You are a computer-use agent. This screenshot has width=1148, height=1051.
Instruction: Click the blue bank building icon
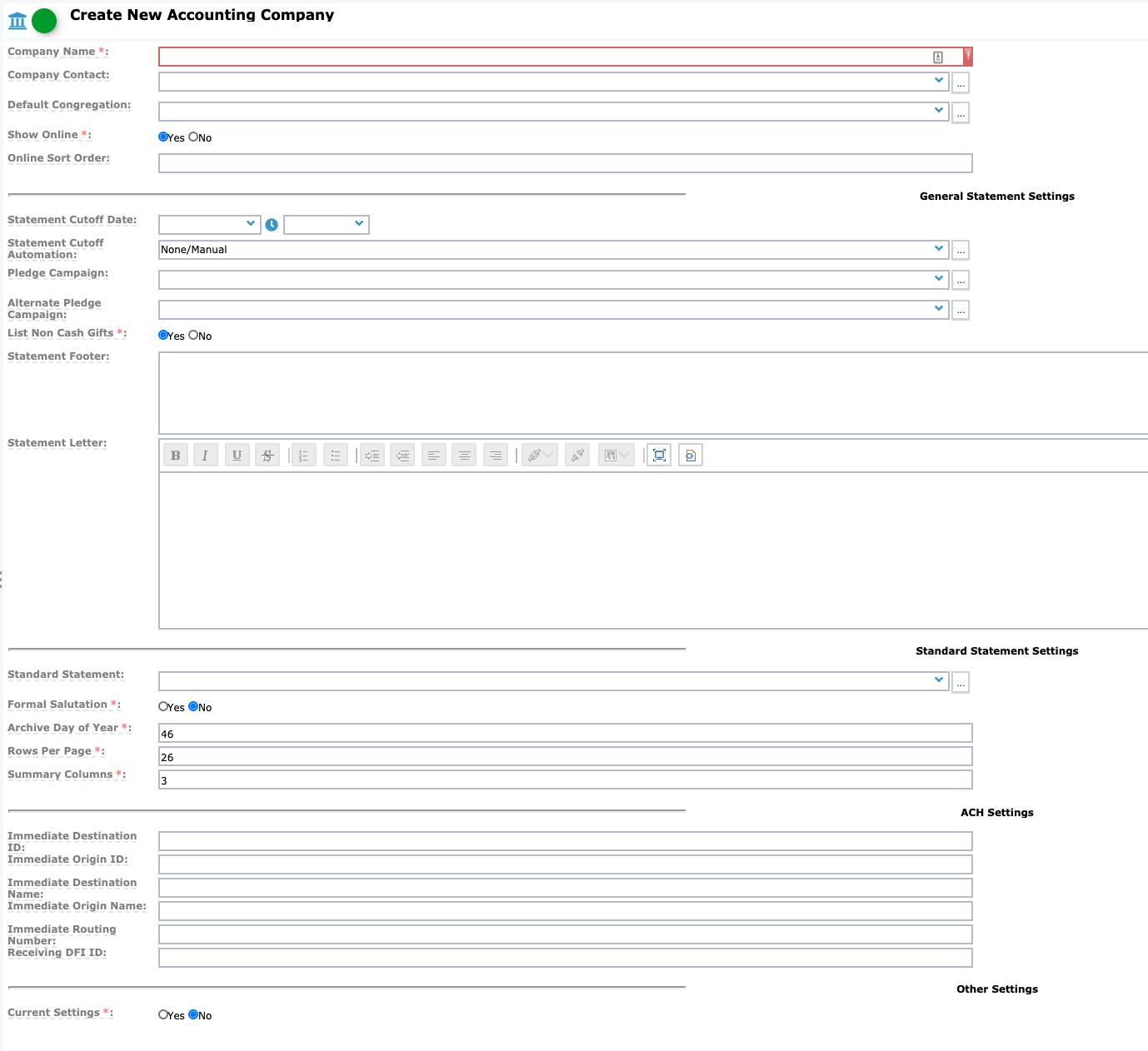pos(17,21)
